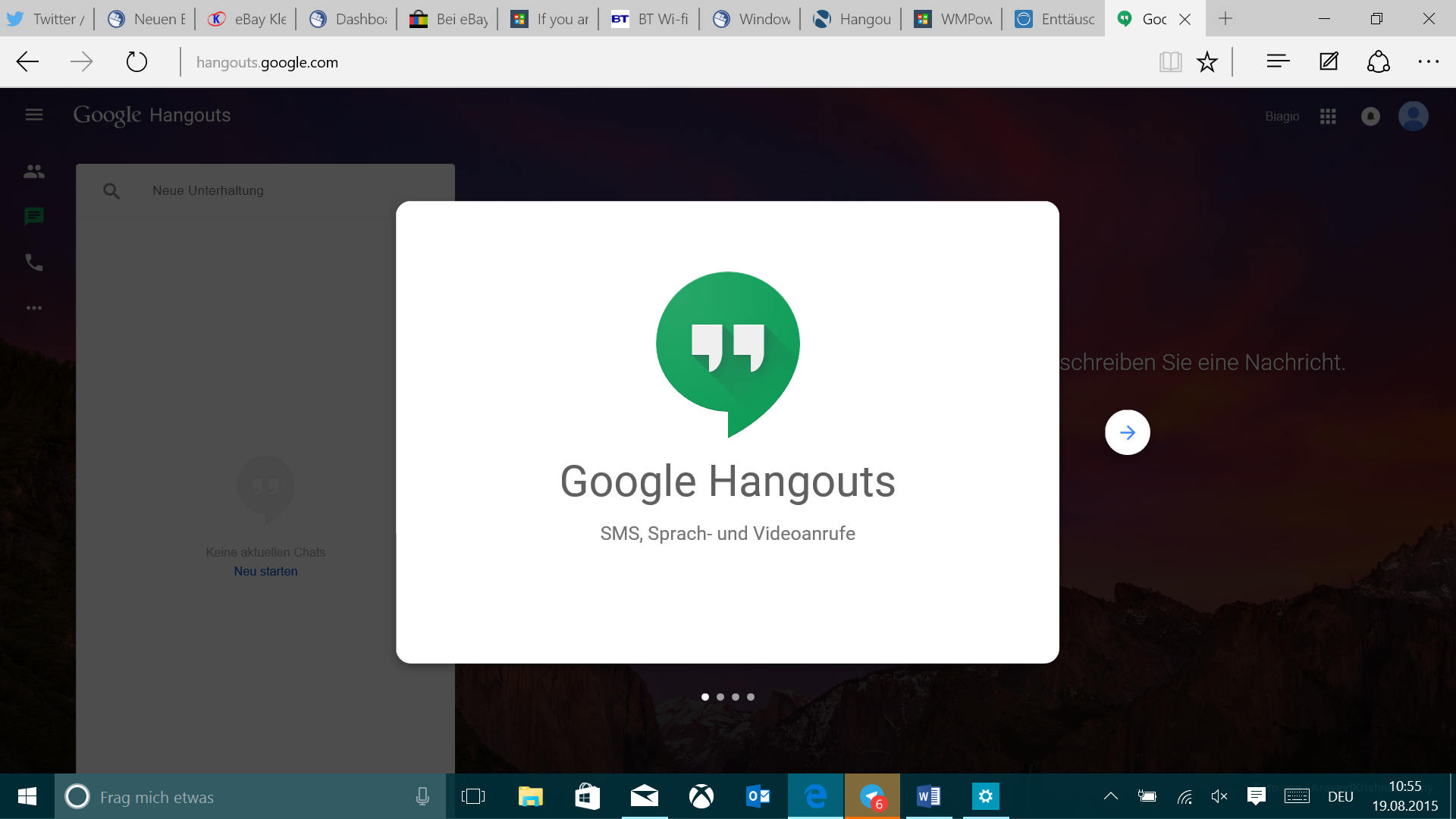Open Google notifications bell
Image resolution: width=1456 pixels, height=819 pixels.
click(x=1370, y=116)
